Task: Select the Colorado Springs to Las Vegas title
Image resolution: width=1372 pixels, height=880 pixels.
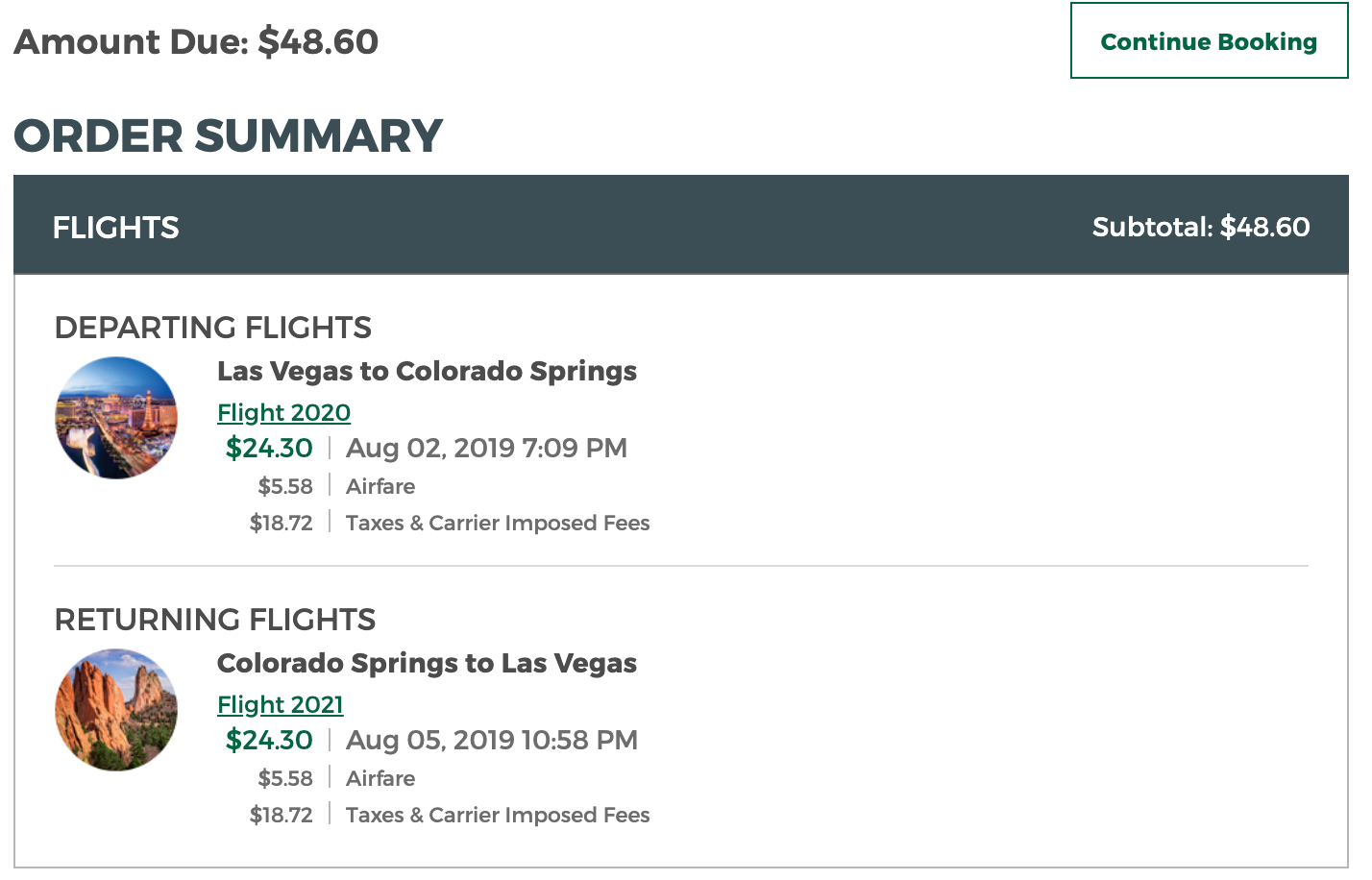Action: point(427,663)
